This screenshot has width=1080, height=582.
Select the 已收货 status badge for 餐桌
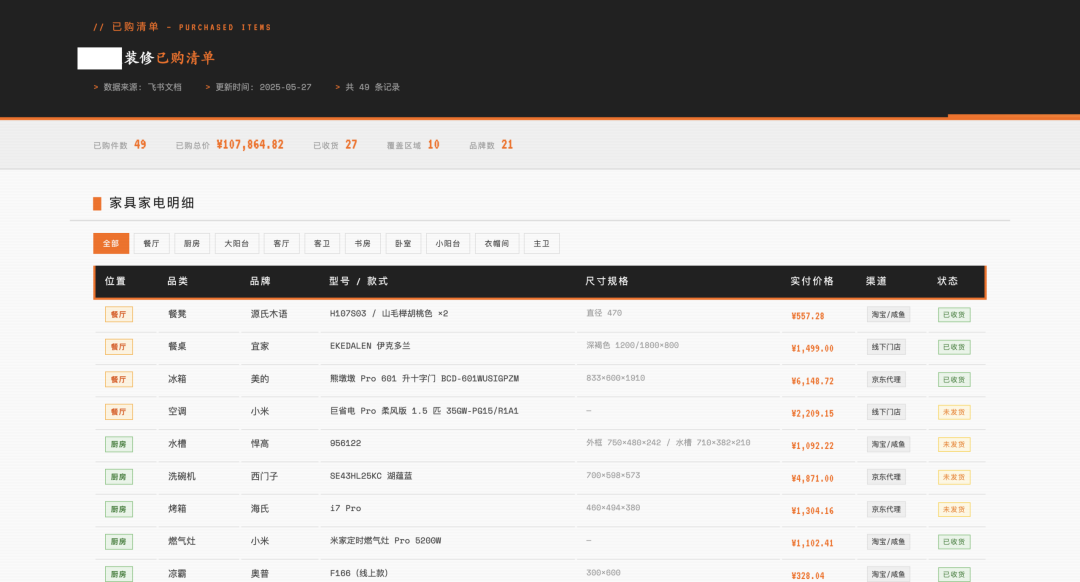(x=954, y=347)
